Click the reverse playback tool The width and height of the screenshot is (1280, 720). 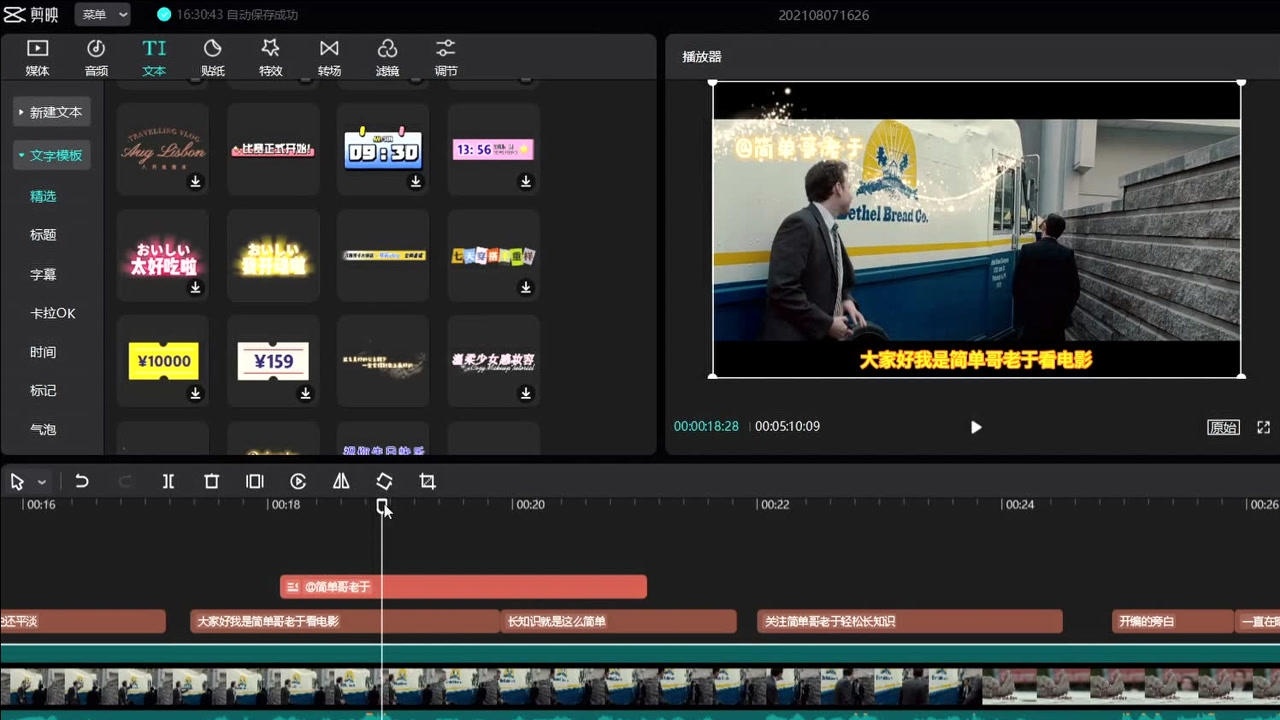298,482
